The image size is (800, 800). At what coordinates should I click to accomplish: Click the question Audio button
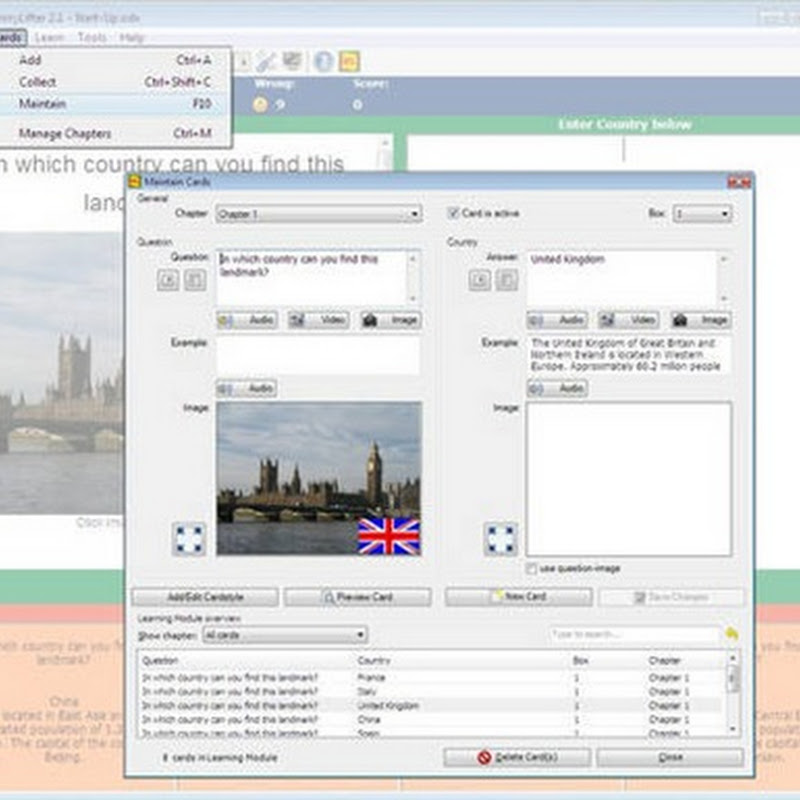point(247,320)
